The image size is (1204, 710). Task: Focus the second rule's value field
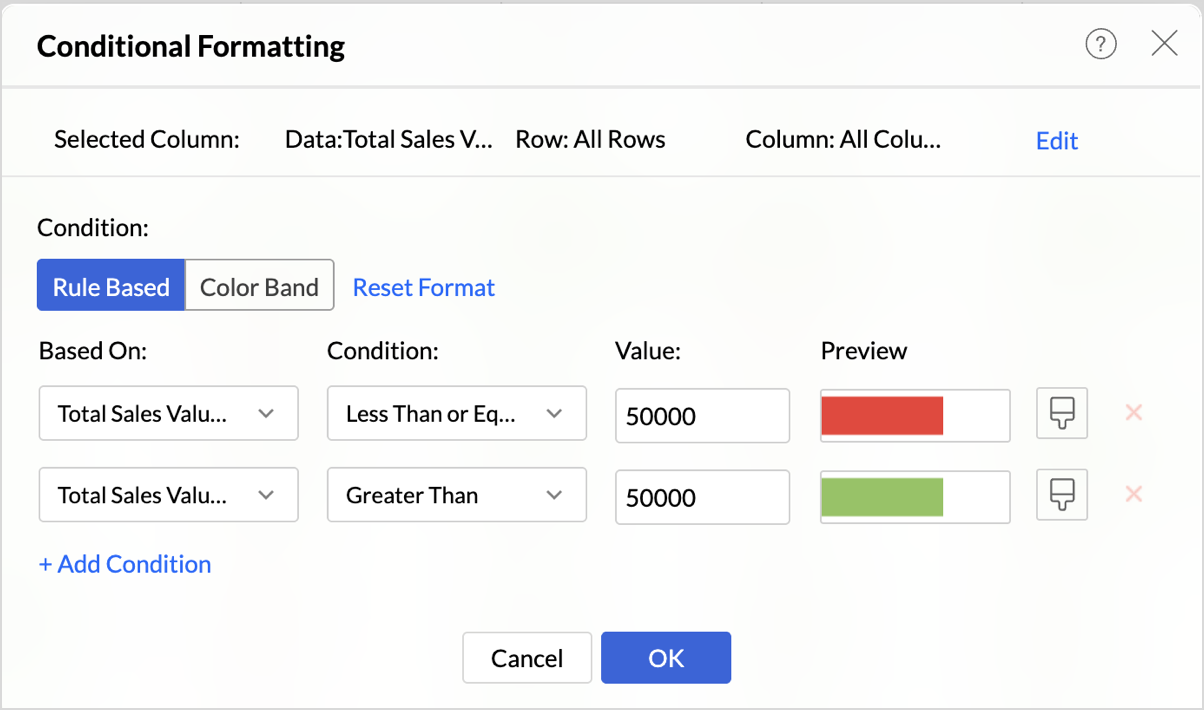702,498
